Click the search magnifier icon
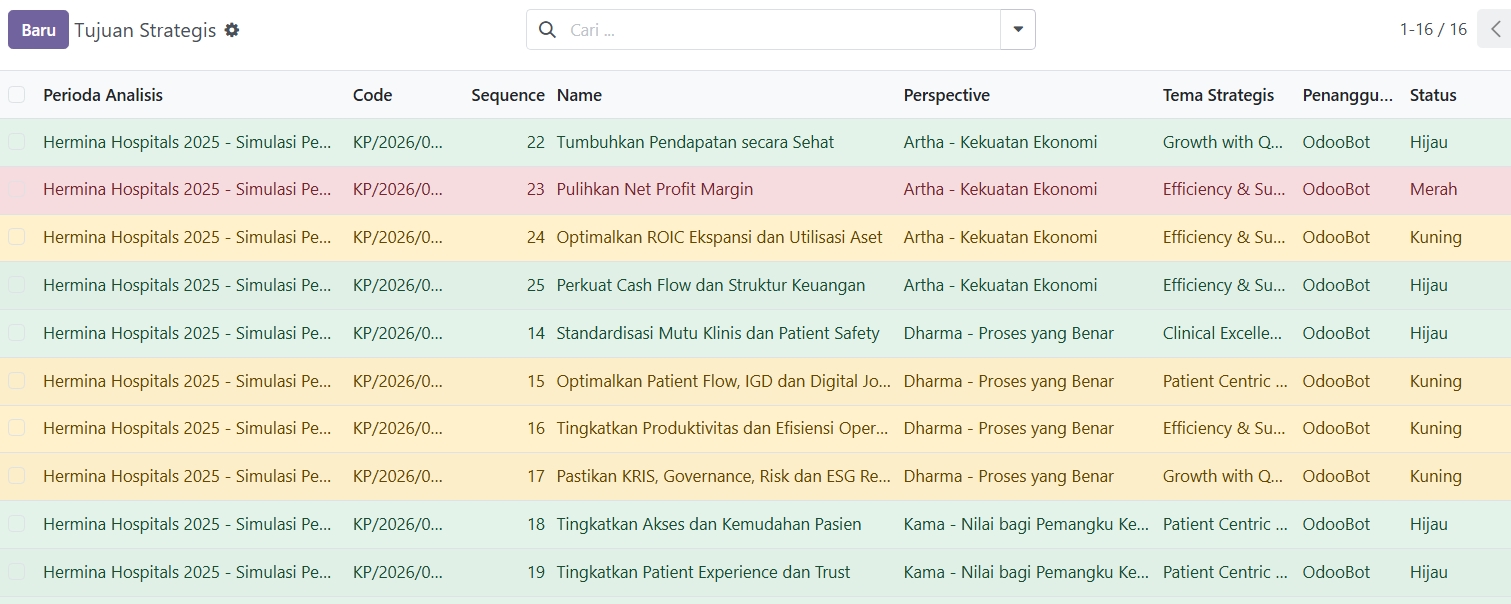 point(547,30)
